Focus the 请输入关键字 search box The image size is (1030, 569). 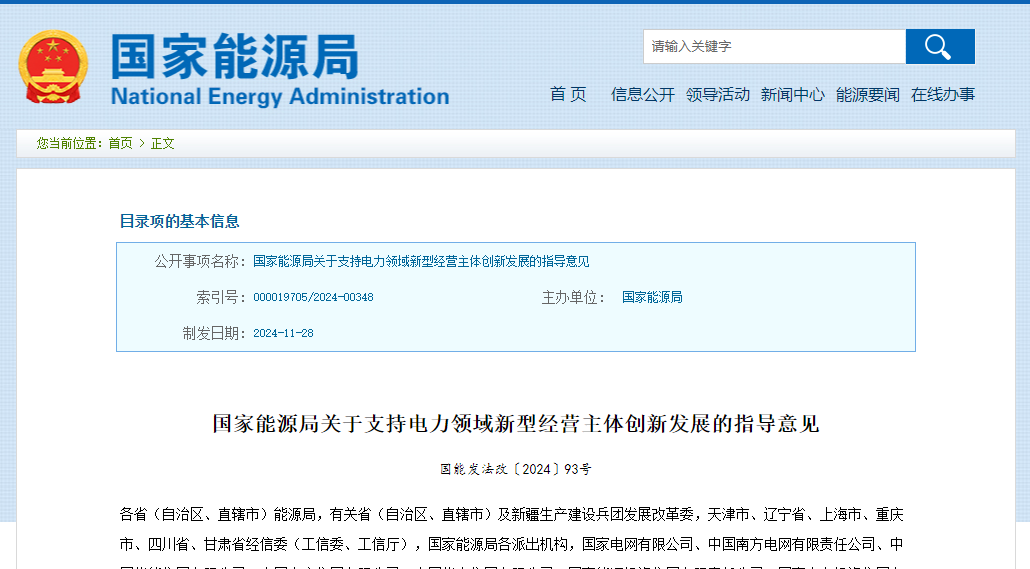(x=773, y=47)
